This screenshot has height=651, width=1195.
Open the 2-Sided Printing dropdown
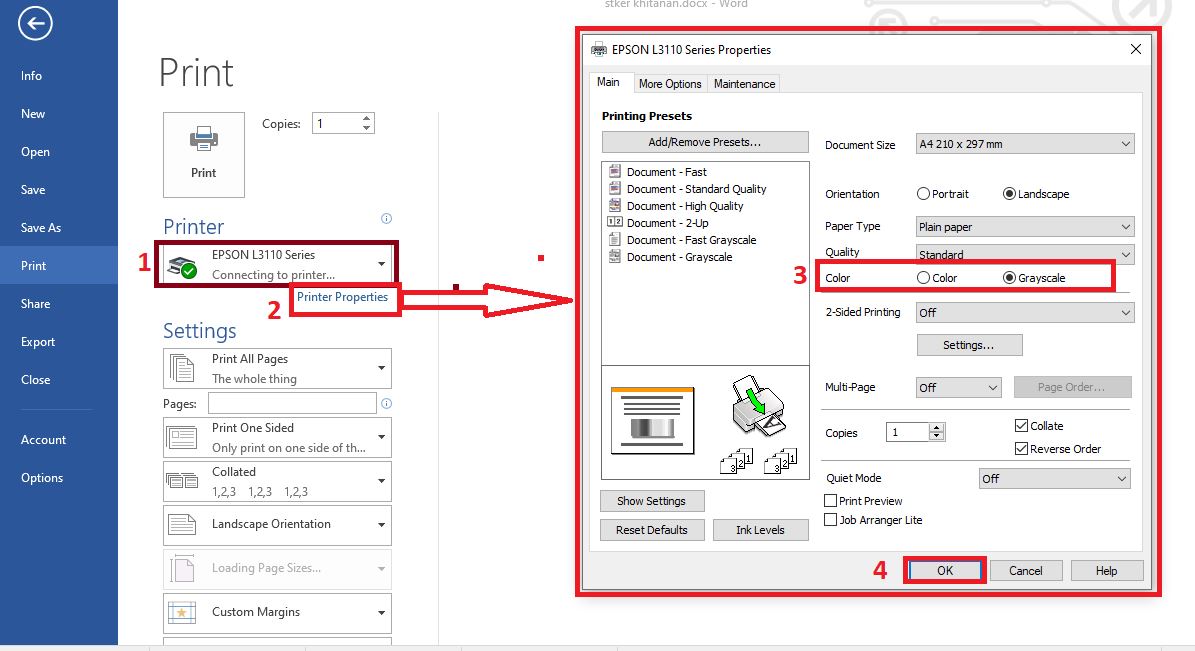[1025, 313]
